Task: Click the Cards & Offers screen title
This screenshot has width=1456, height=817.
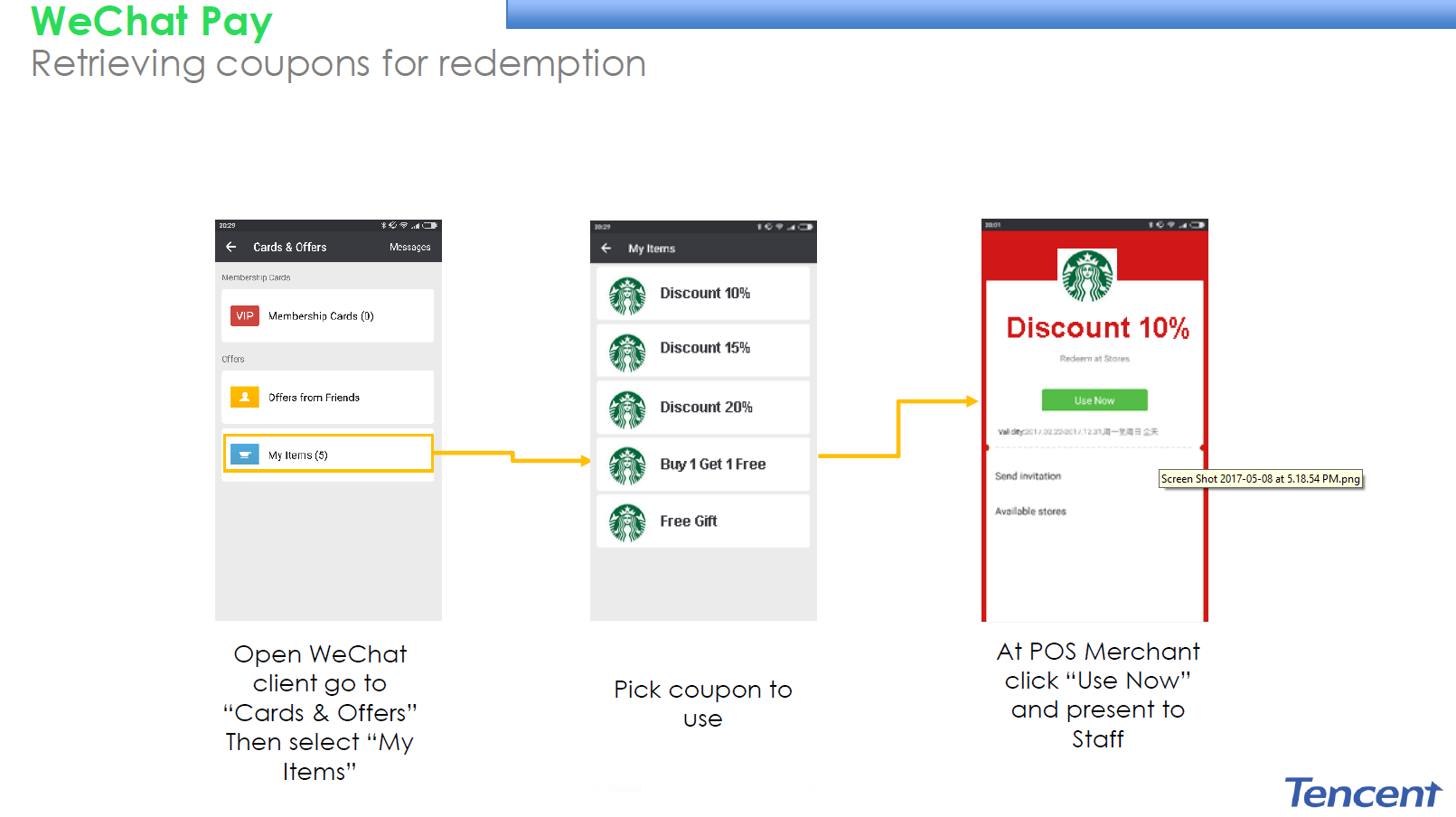Action: coord(290,247)
